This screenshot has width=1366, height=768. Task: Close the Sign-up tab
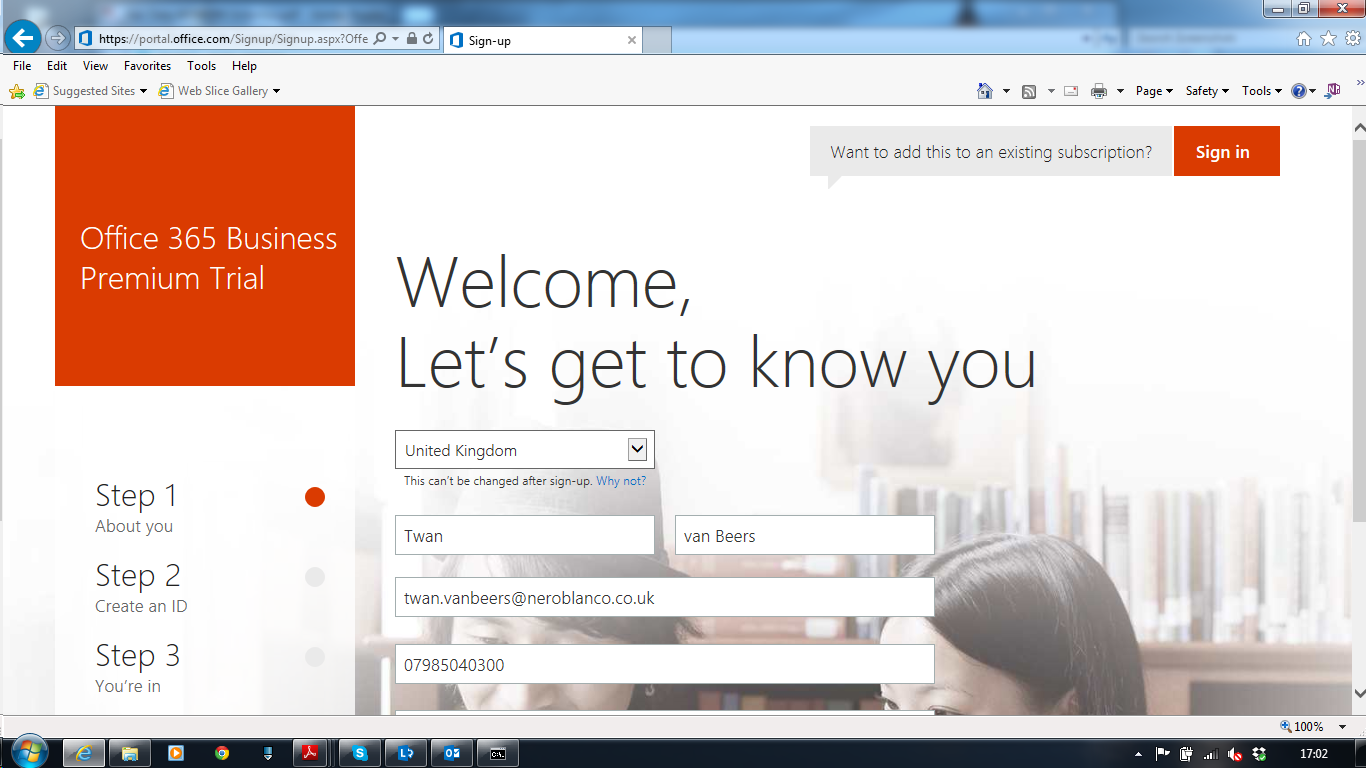[x=632, y=41]
